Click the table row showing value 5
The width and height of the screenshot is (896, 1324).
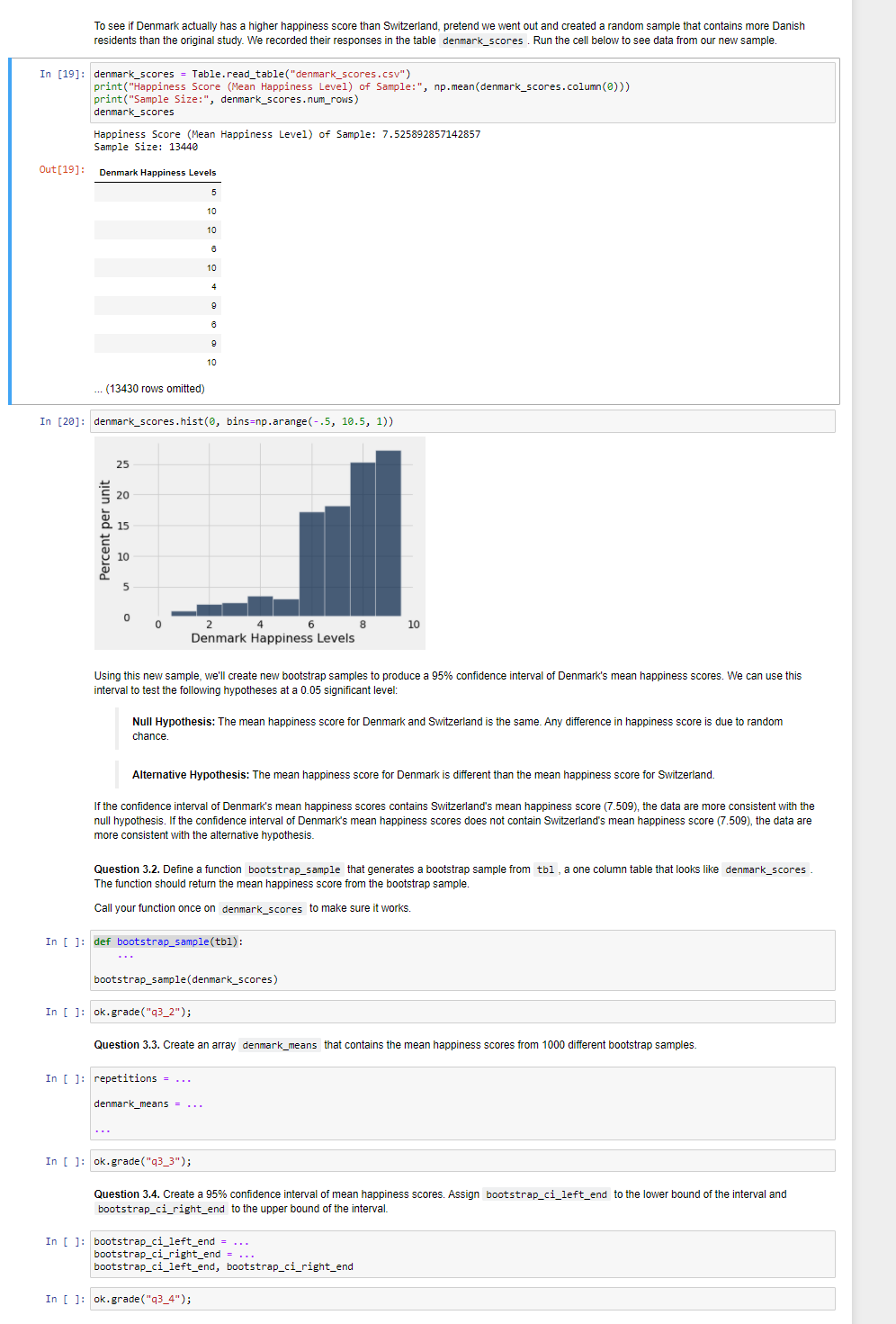157,192
